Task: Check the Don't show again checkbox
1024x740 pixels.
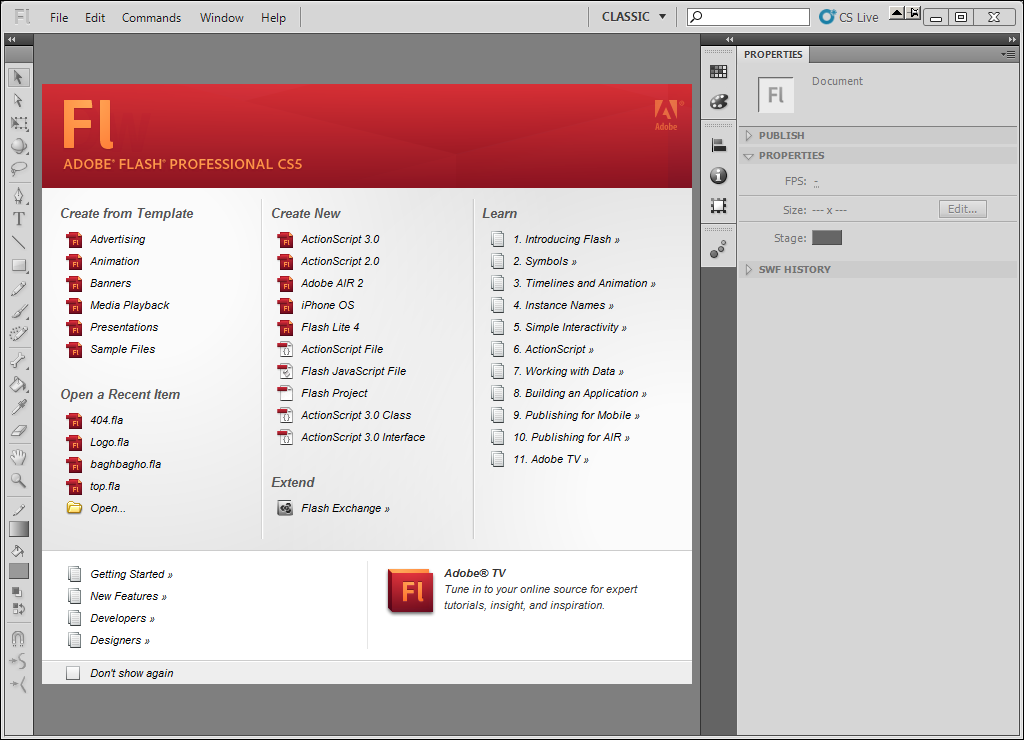Action: [x=73, y=673]
